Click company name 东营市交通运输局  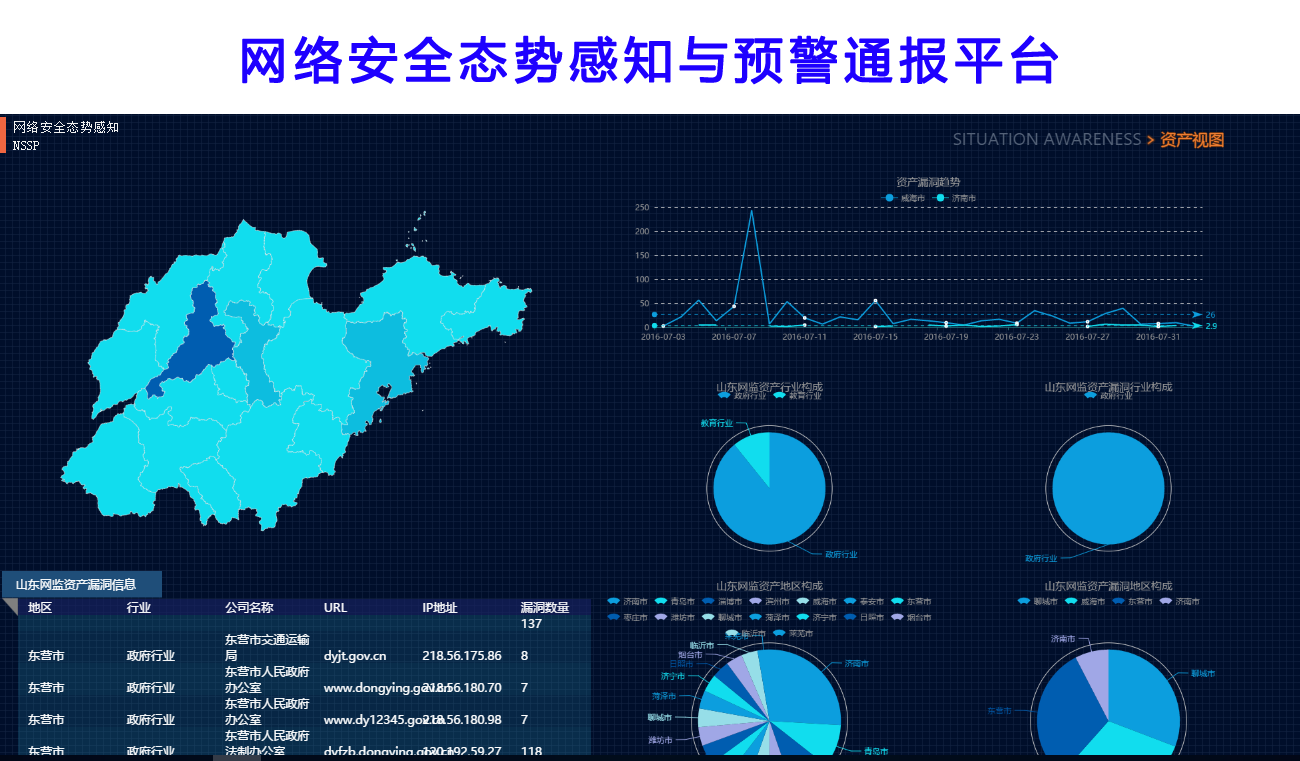[267, 648]
